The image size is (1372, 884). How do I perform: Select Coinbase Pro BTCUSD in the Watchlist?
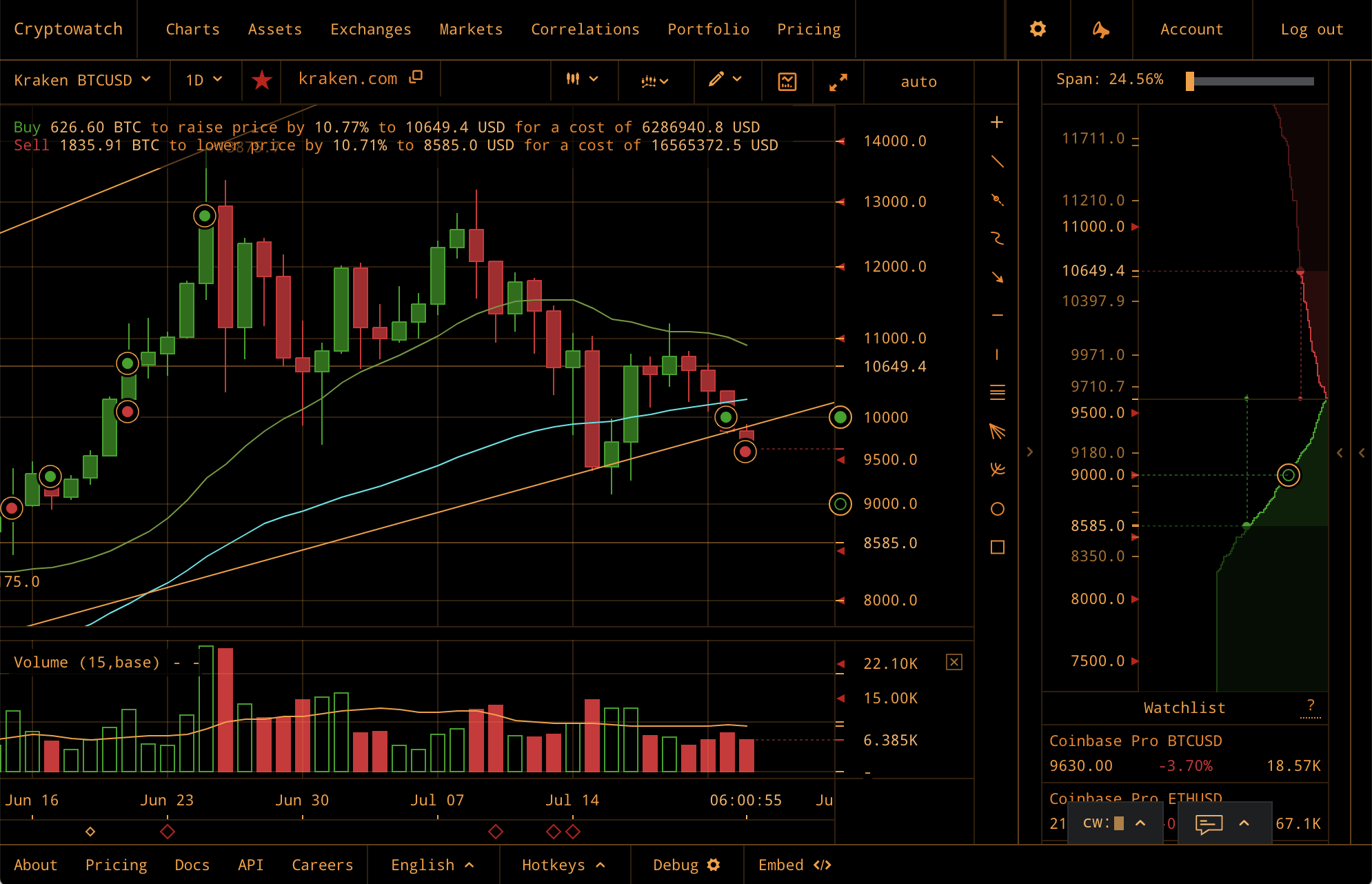point(1184,753)
